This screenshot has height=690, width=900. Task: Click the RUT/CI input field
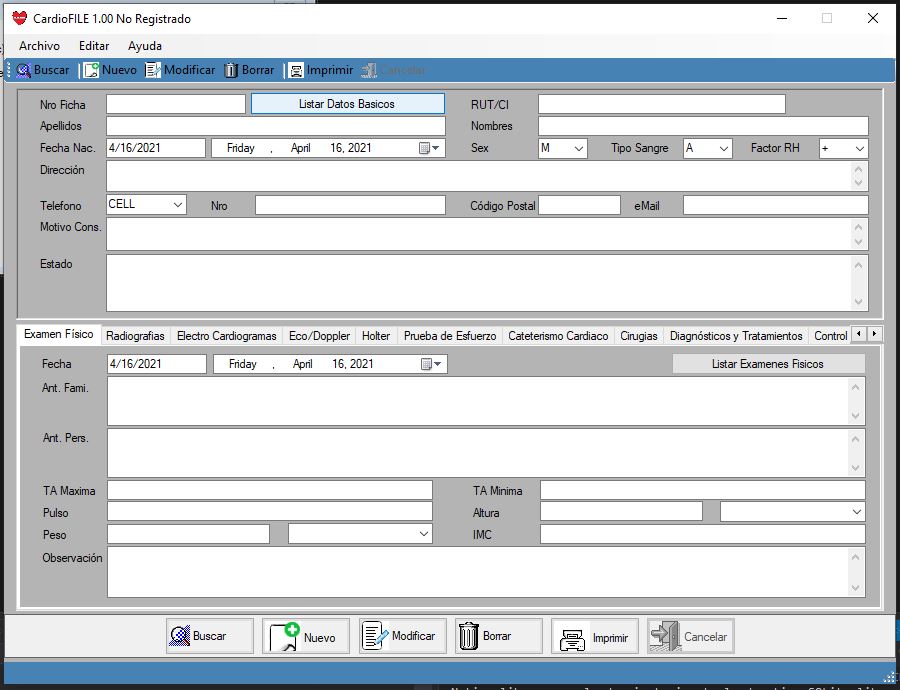point(662,104)
